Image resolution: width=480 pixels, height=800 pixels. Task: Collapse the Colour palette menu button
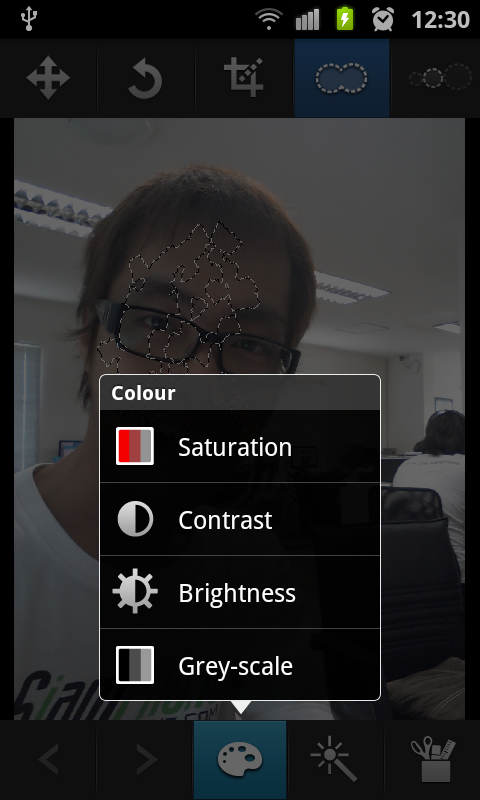coord(240,760)
